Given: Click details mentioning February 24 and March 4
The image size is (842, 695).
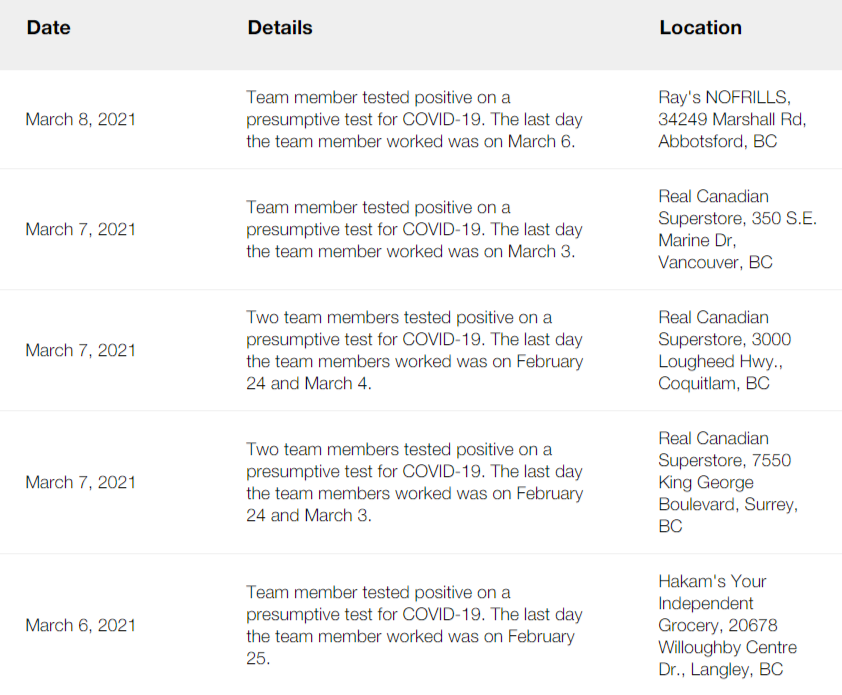Looking at the screenshot, I should point(414,350).
